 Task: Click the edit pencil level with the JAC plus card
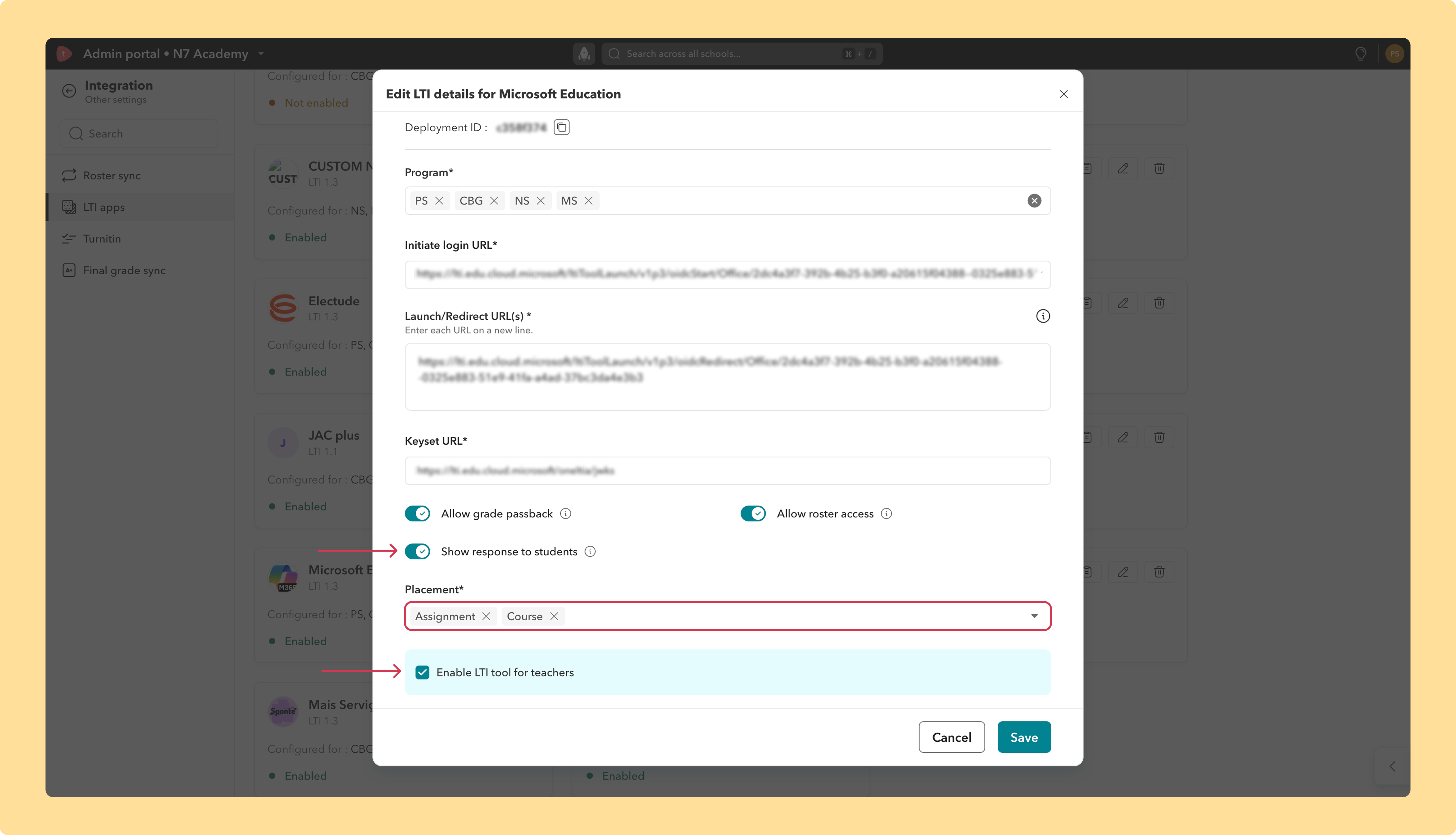(x=1123, y=438)
